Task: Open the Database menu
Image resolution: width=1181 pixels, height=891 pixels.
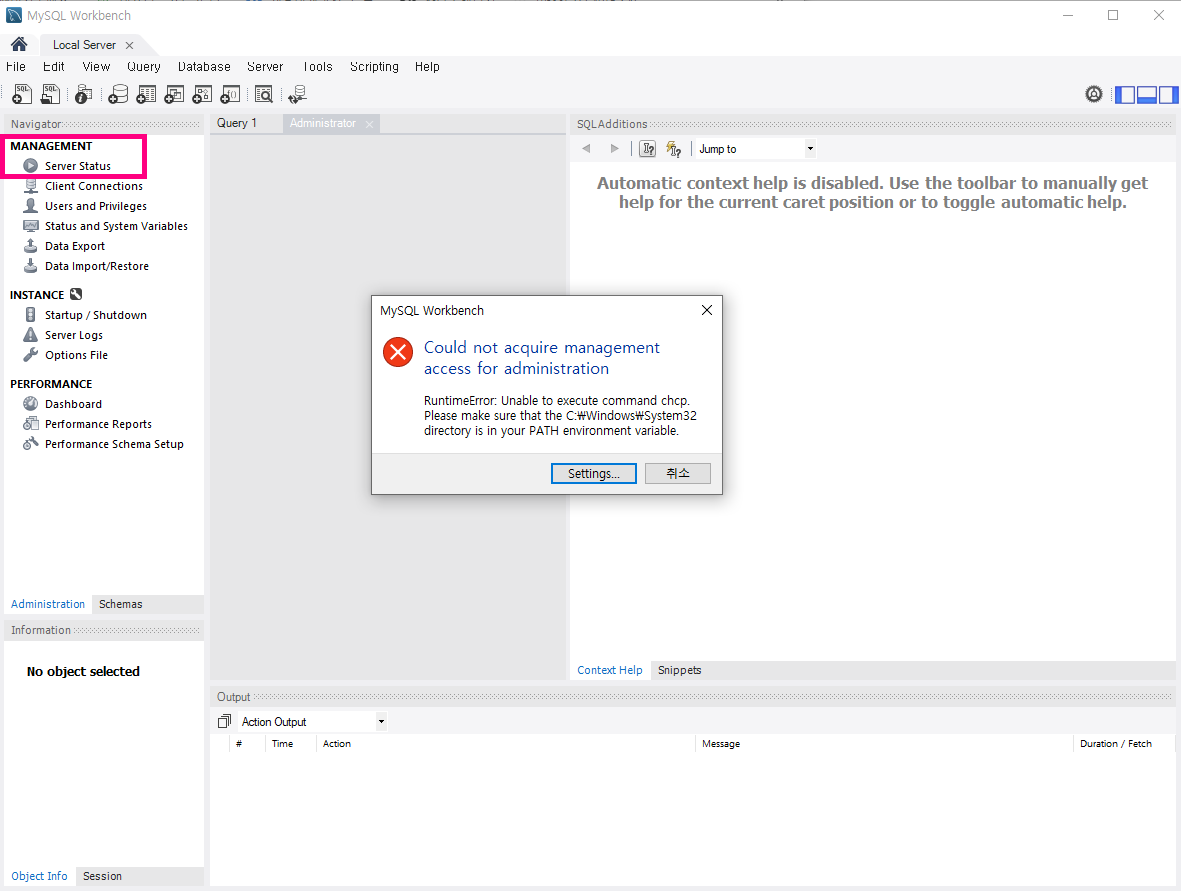Action: [204, 66]
